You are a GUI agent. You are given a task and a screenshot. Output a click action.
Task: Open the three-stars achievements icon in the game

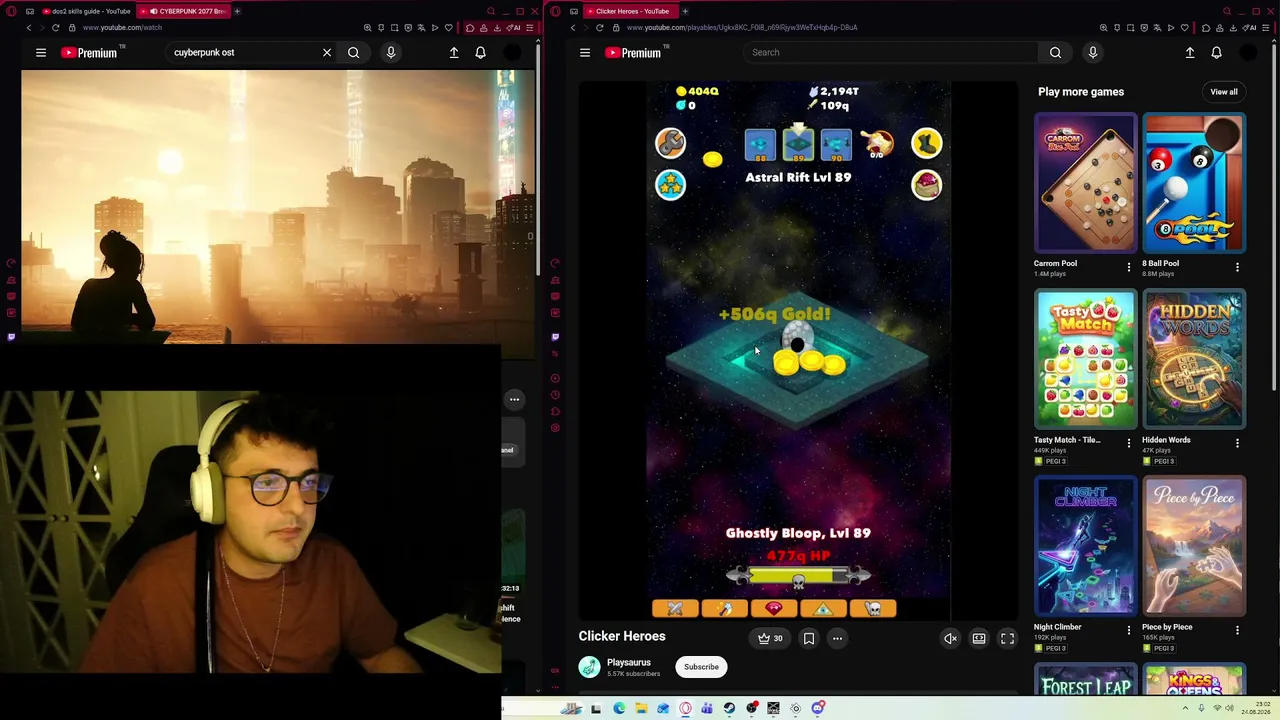point(670,185)
